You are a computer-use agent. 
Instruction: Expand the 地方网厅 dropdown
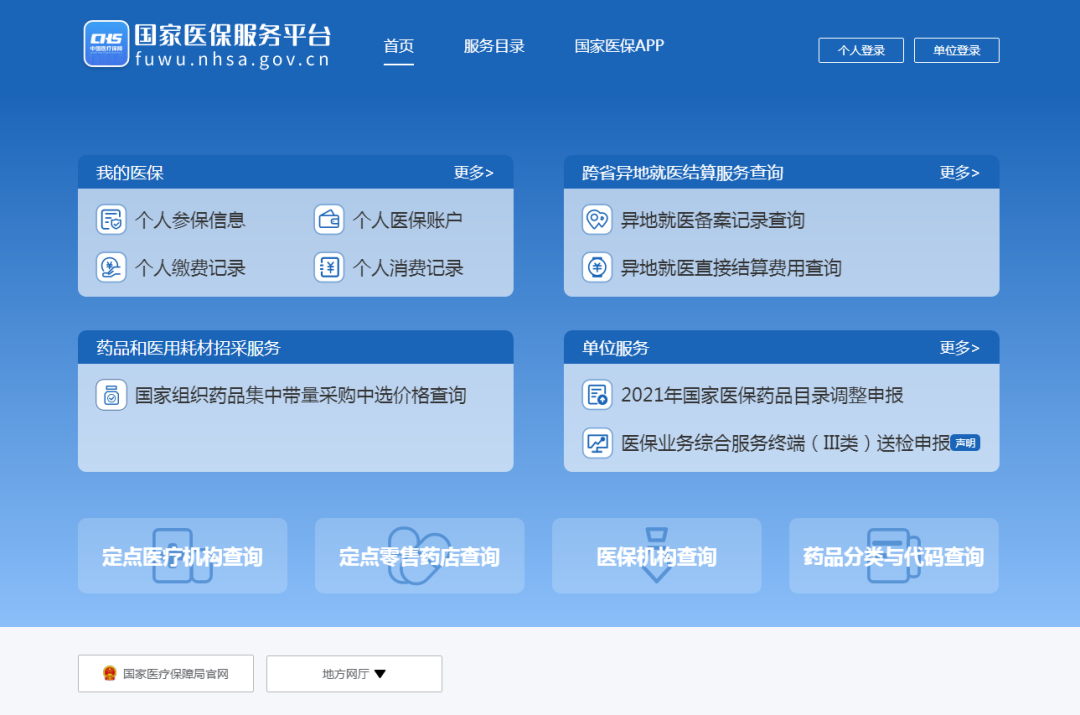(354, 674)
